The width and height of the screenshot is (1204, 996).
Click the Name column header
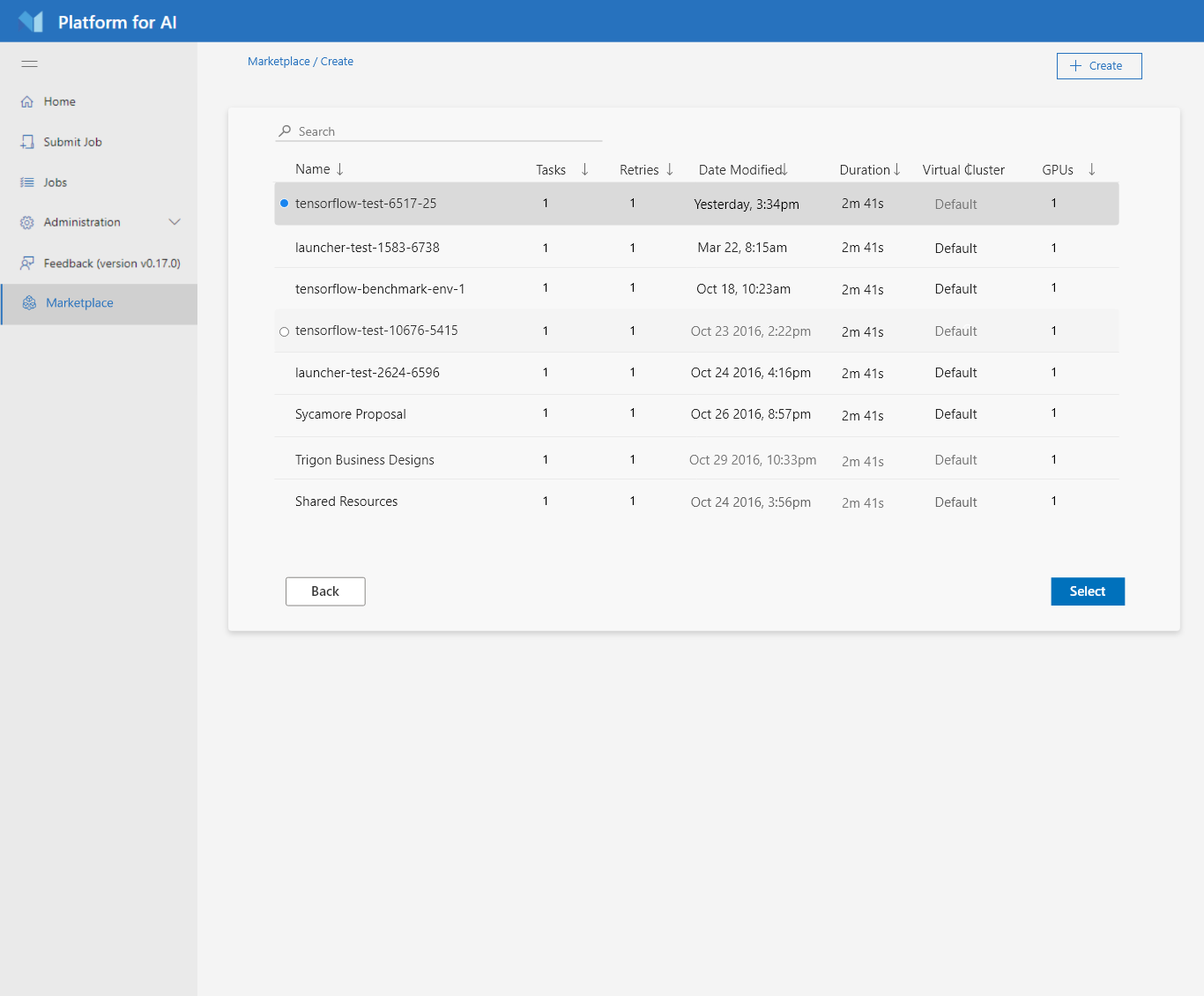coord(313,169)
